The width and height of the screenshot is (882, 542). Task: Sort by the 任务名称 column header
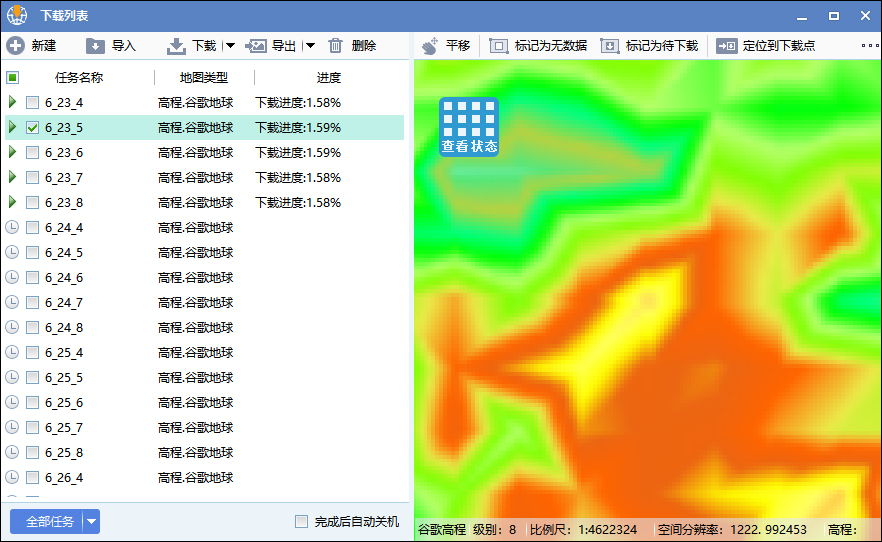tap(79, 78)
